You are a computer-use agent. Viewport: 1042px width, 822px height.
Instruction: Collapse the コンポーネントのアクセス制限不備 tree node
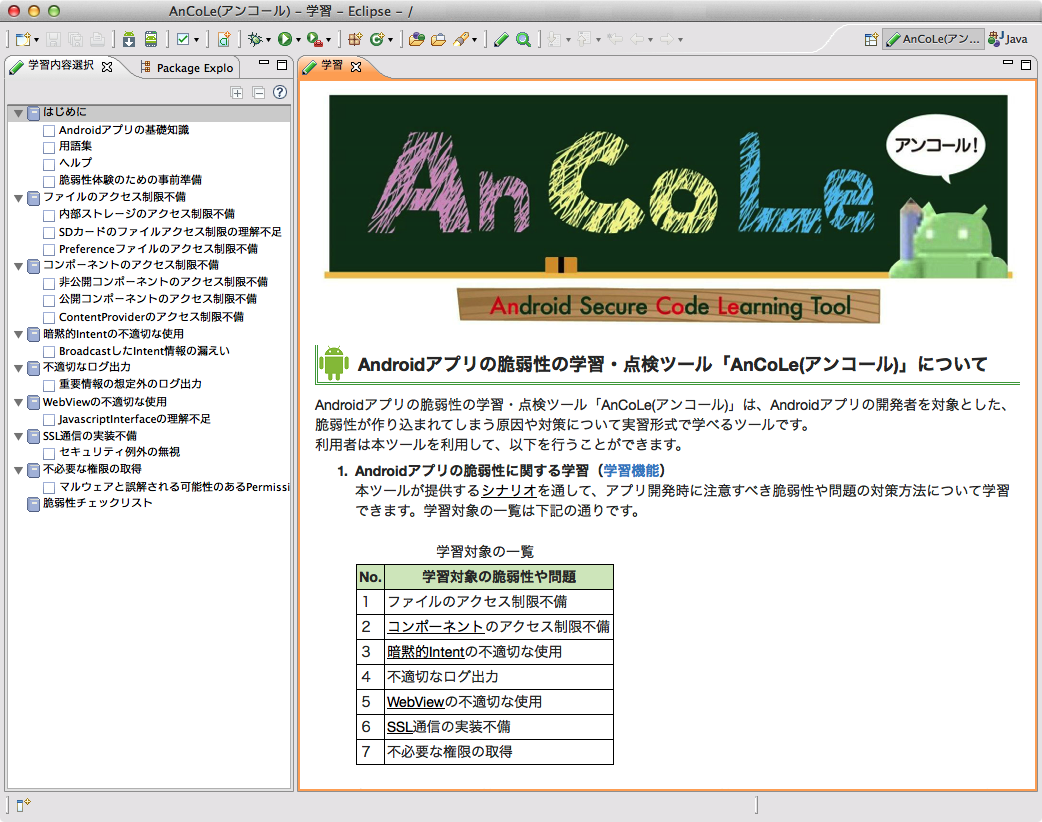[19, 266]
